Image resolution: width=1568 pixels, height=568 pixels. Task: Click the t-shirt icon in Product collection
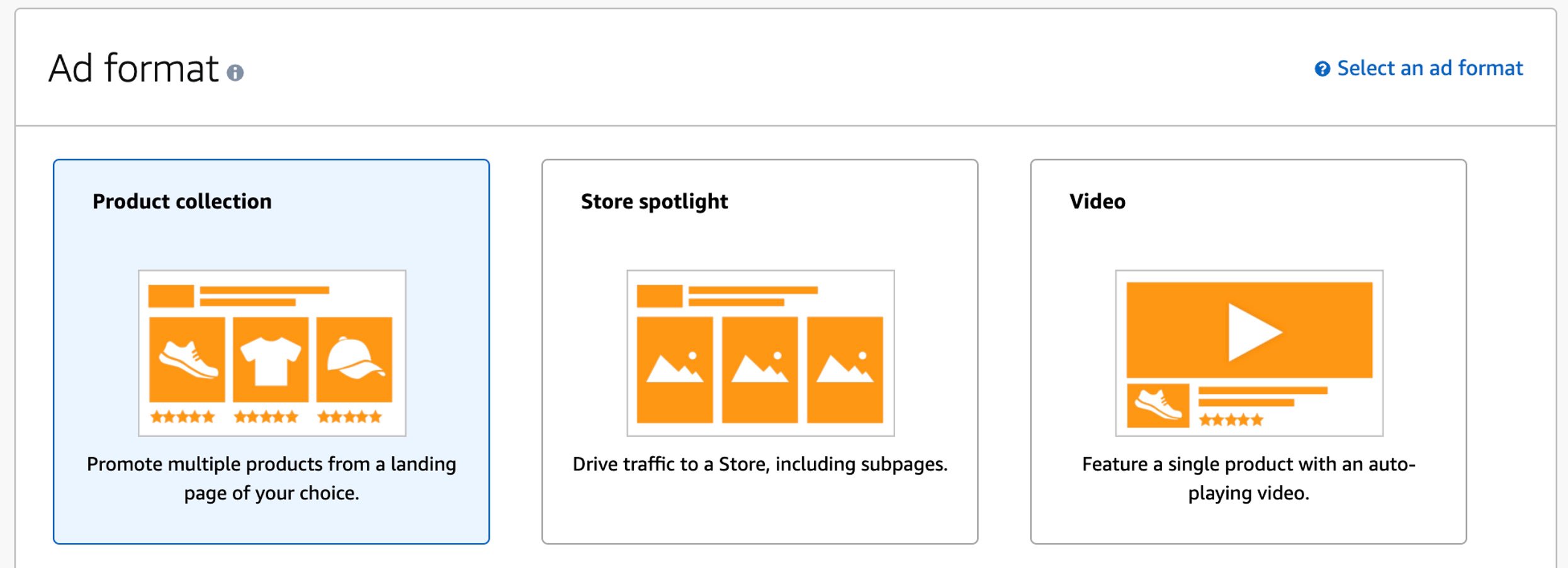click(x=271, y=360)
